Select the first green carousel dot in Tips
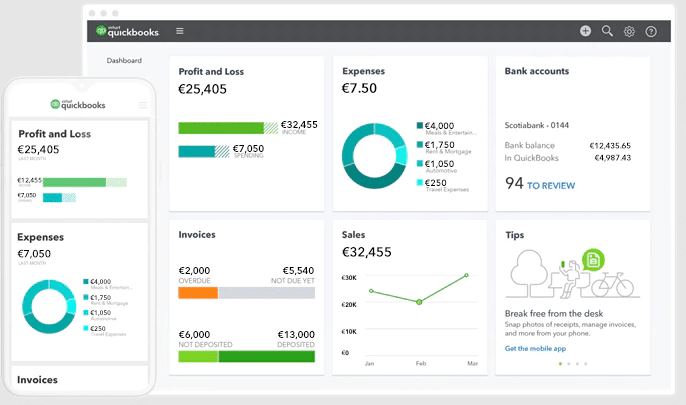This screenshot has width=686, height=405. [560, 363]
